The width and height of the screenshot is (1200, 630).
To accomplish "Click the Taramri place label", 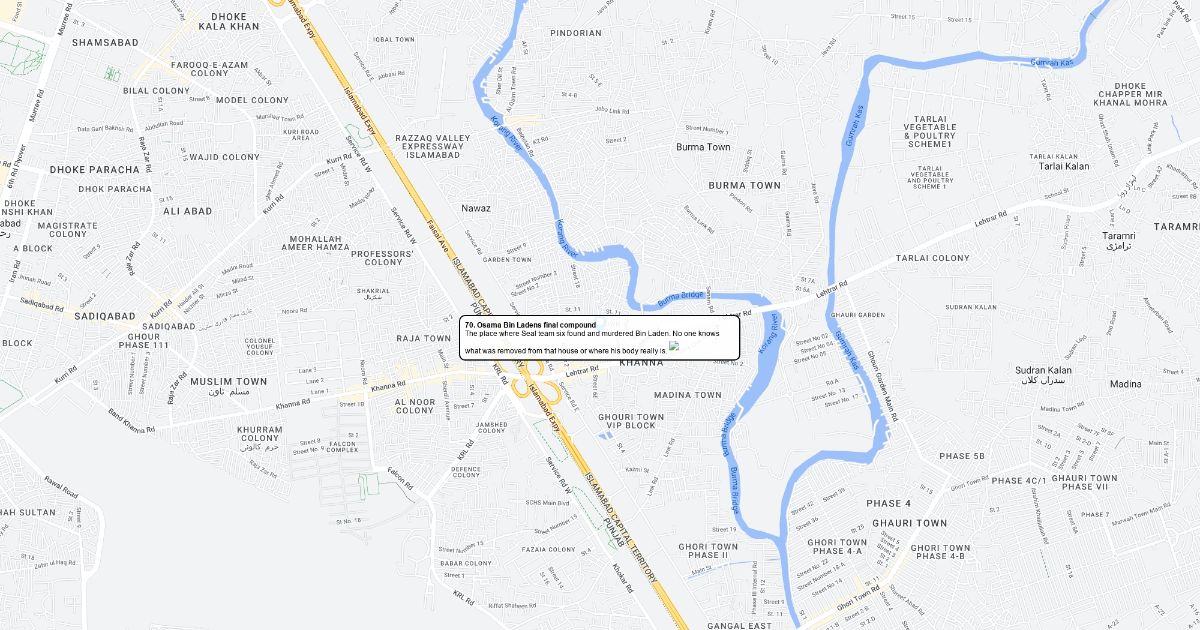I will click(1118, 236).
